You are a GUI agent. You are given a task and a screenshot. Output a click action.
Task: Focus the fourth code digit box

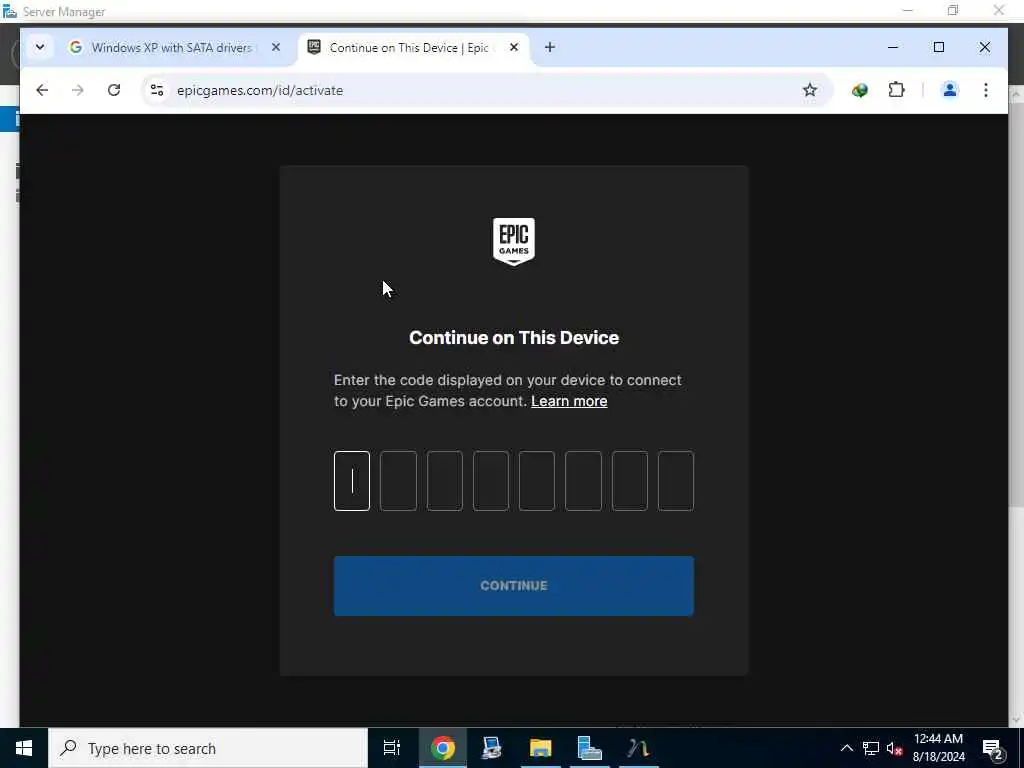490,481
